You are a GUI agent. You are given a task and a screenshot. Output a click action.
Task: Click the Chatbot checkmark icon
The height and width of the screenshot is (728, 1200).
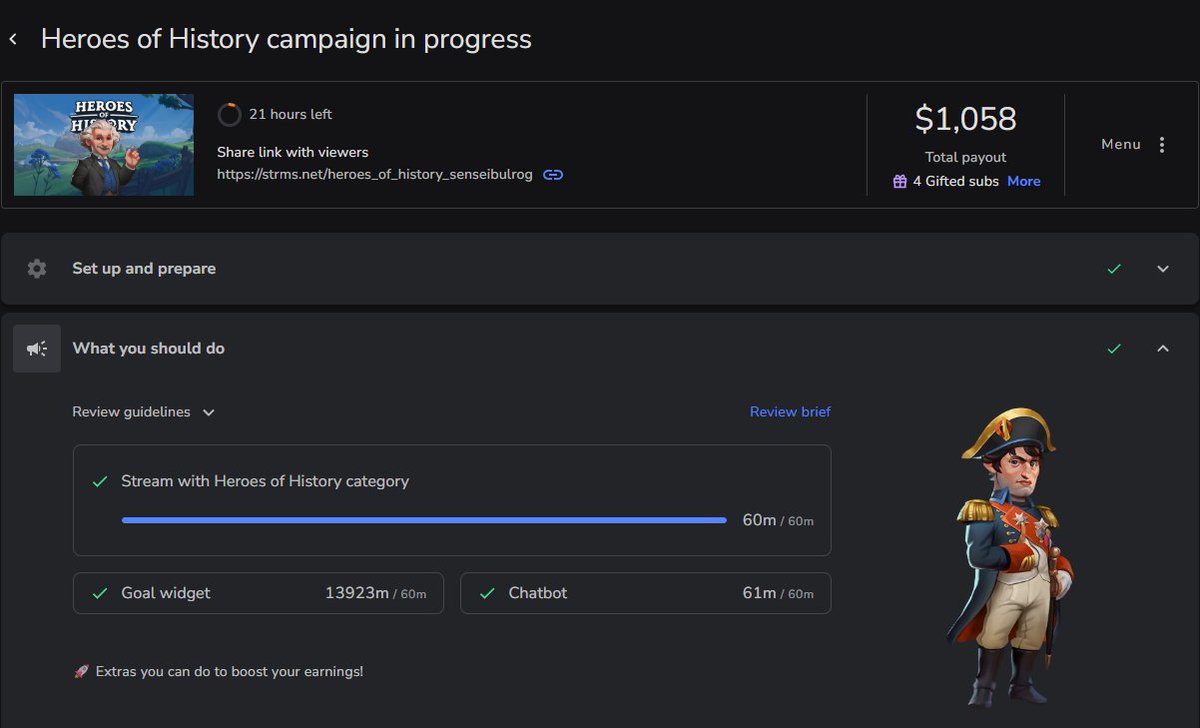(487, 593)
